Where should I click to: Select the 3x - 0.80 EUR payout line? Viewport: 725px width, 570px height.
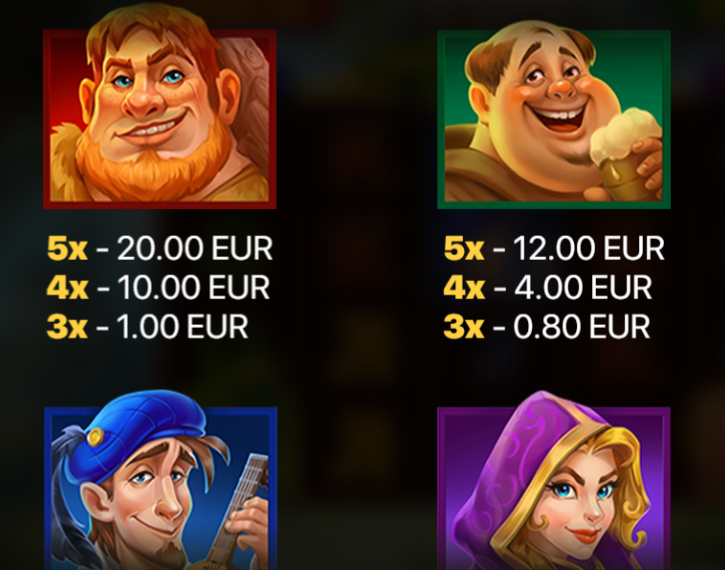click(547, 326)
